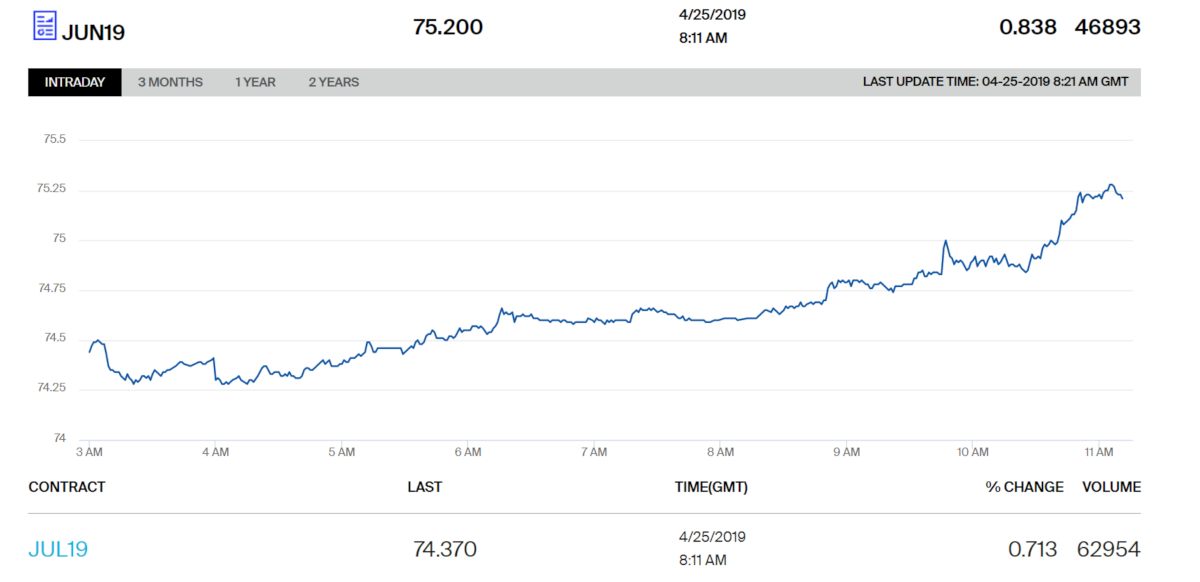Click the VOLUME column header
1200x582 pixels.
point(1111,487)
